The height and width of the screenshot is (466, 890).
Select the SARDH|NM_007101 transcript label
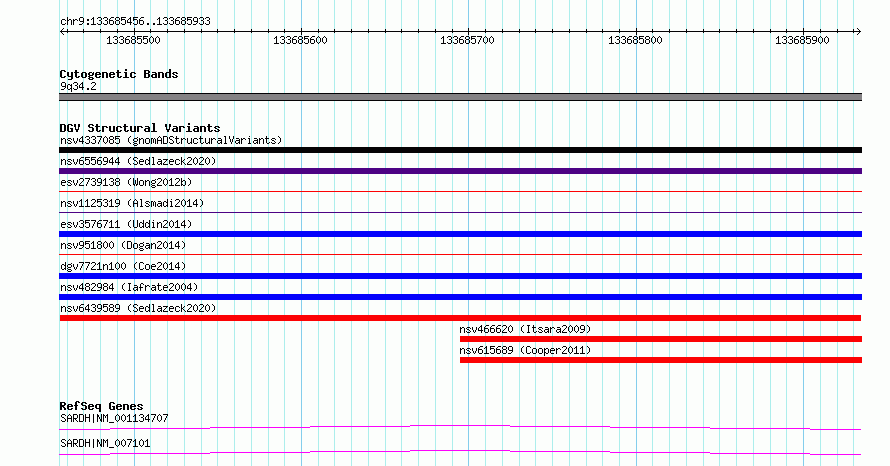[x=105, y=443]
